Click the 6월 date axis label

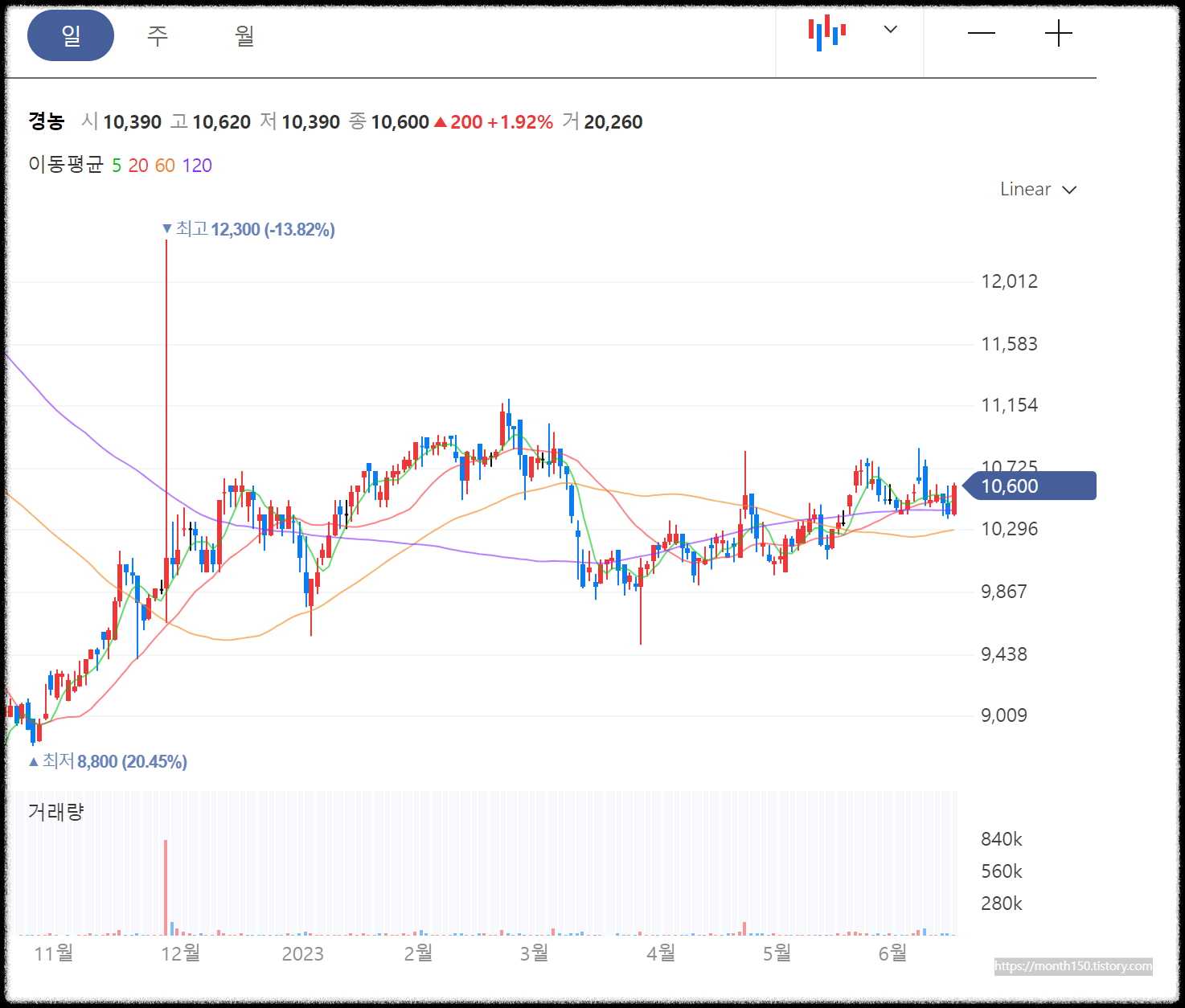(892, 953)
